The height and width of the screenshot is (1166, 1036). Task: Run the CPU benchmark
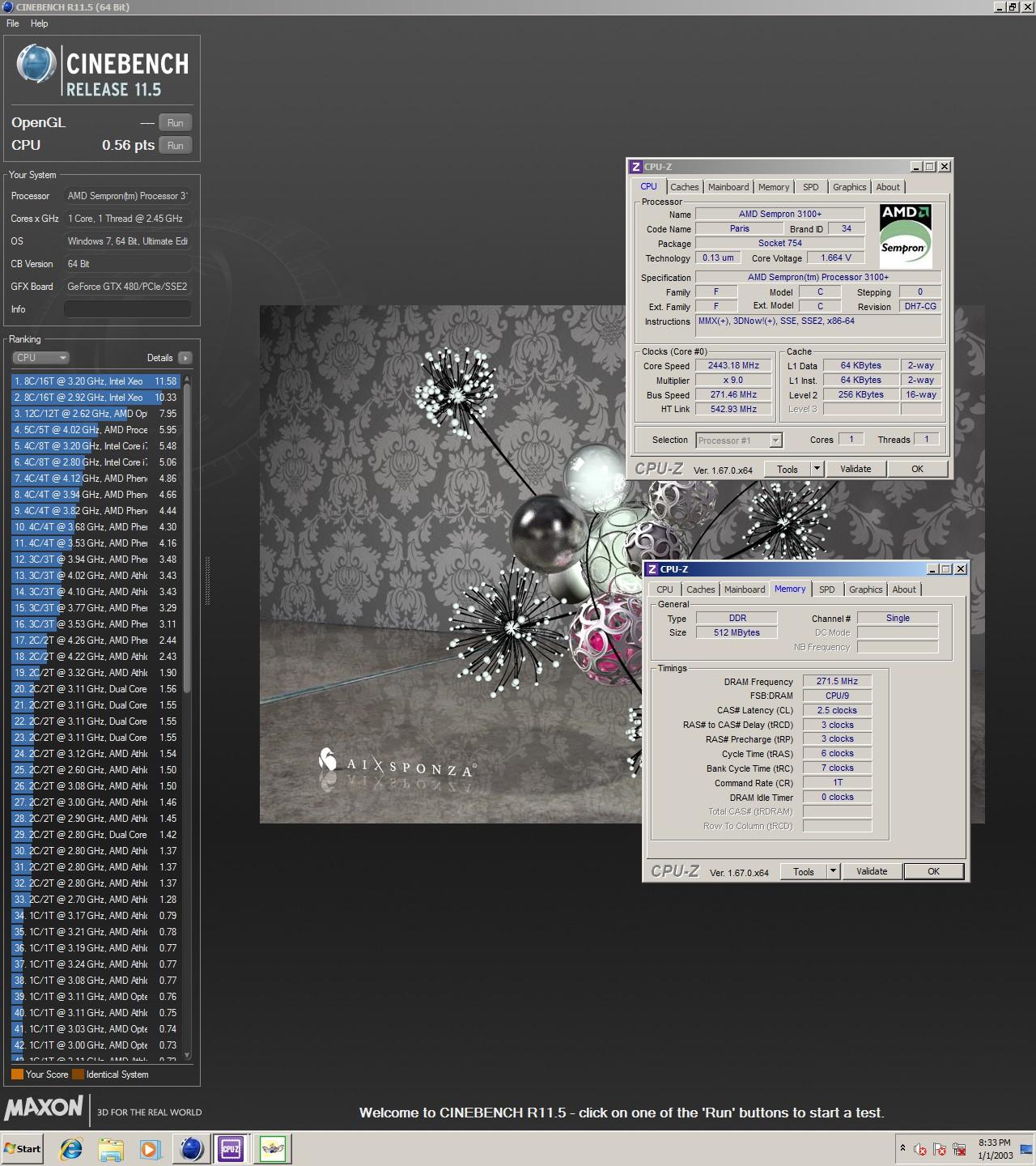[175, 146]
